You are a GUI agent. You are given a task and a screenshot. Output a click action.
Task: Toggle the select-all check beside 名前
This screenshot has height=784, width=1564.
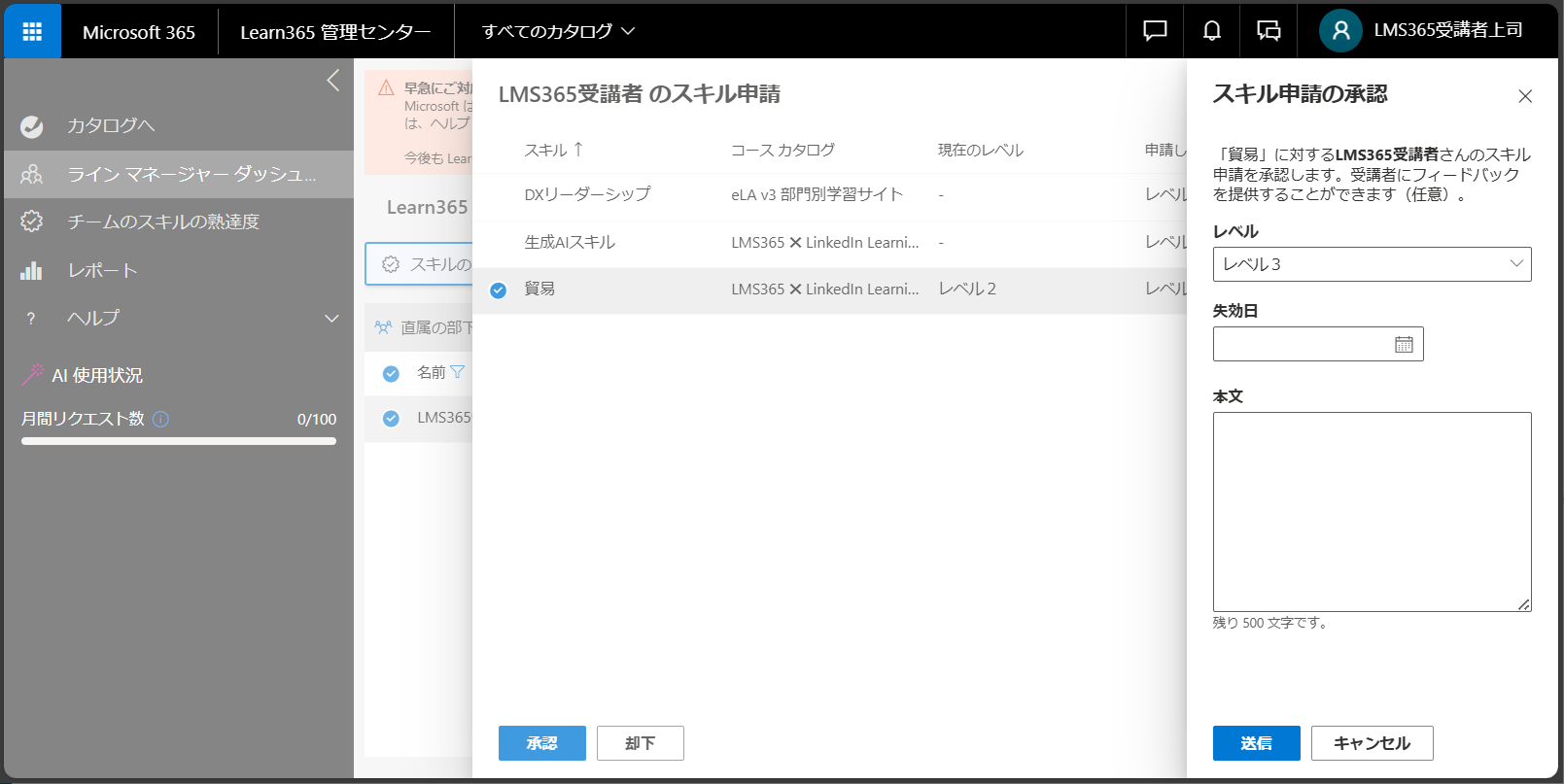[391, 373]
